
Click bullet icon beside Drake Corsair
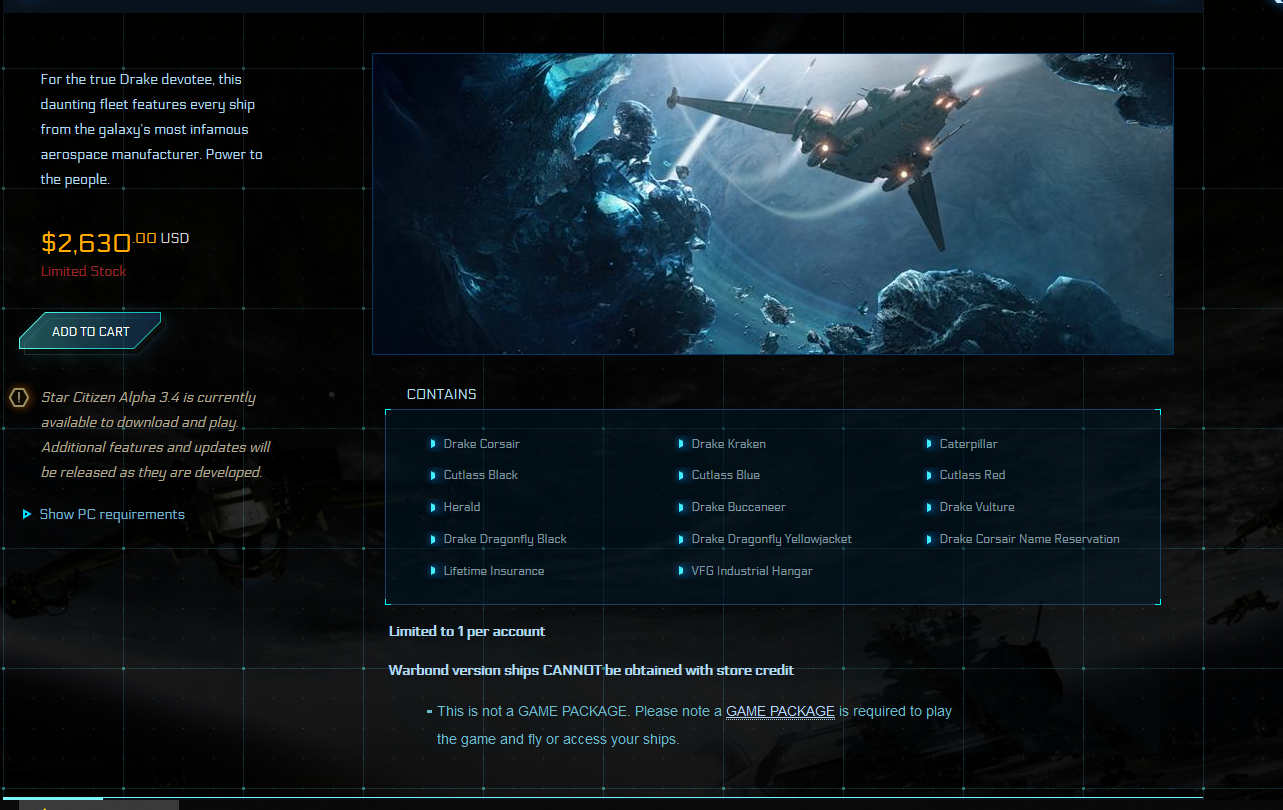pyautogui.click(x=433, y=443)
